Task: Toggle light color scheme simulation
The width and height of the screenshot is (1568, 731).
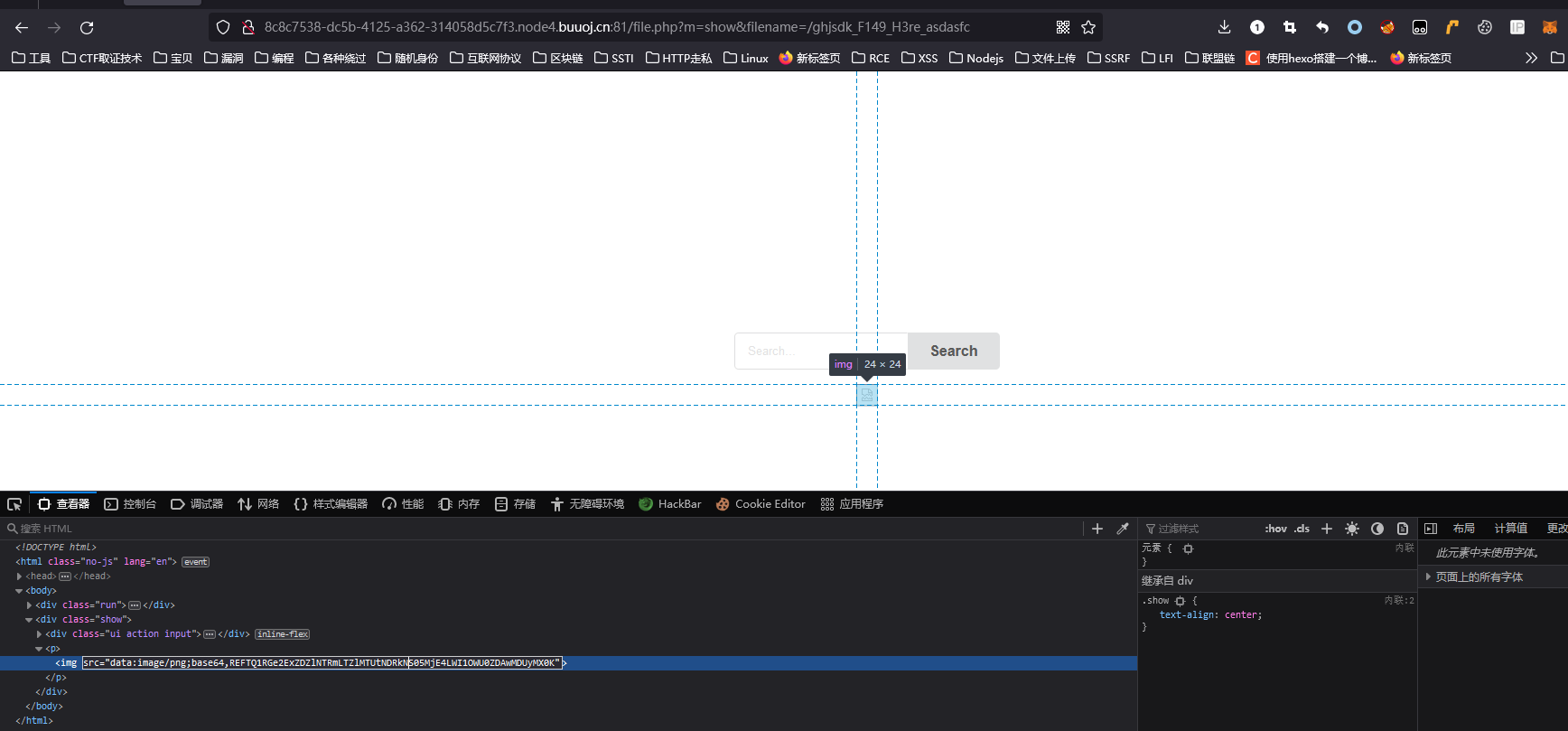Action: click(x=1351, y=529)
